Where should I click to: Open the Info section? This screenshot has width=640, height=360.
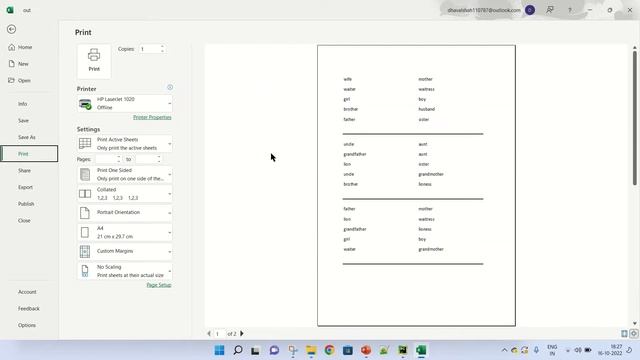pyautogui.click(x=22, y=104)
